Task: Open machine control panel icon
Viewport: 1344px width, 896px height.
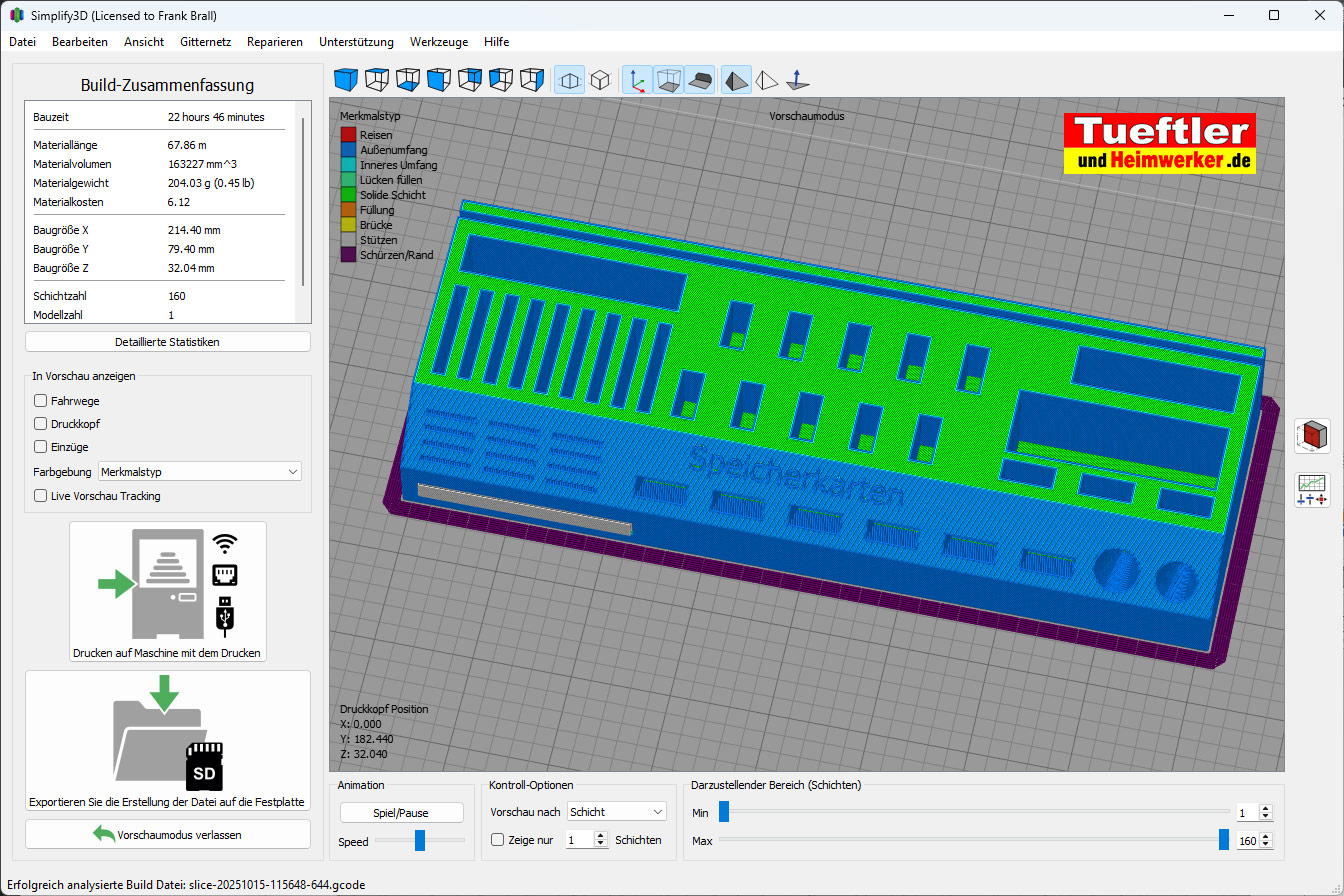Action: coord(1311,489)
